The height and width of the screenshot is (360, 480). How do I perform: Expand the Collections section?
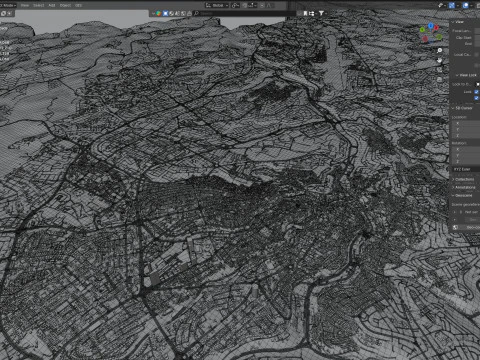click(x=463, y=179)
